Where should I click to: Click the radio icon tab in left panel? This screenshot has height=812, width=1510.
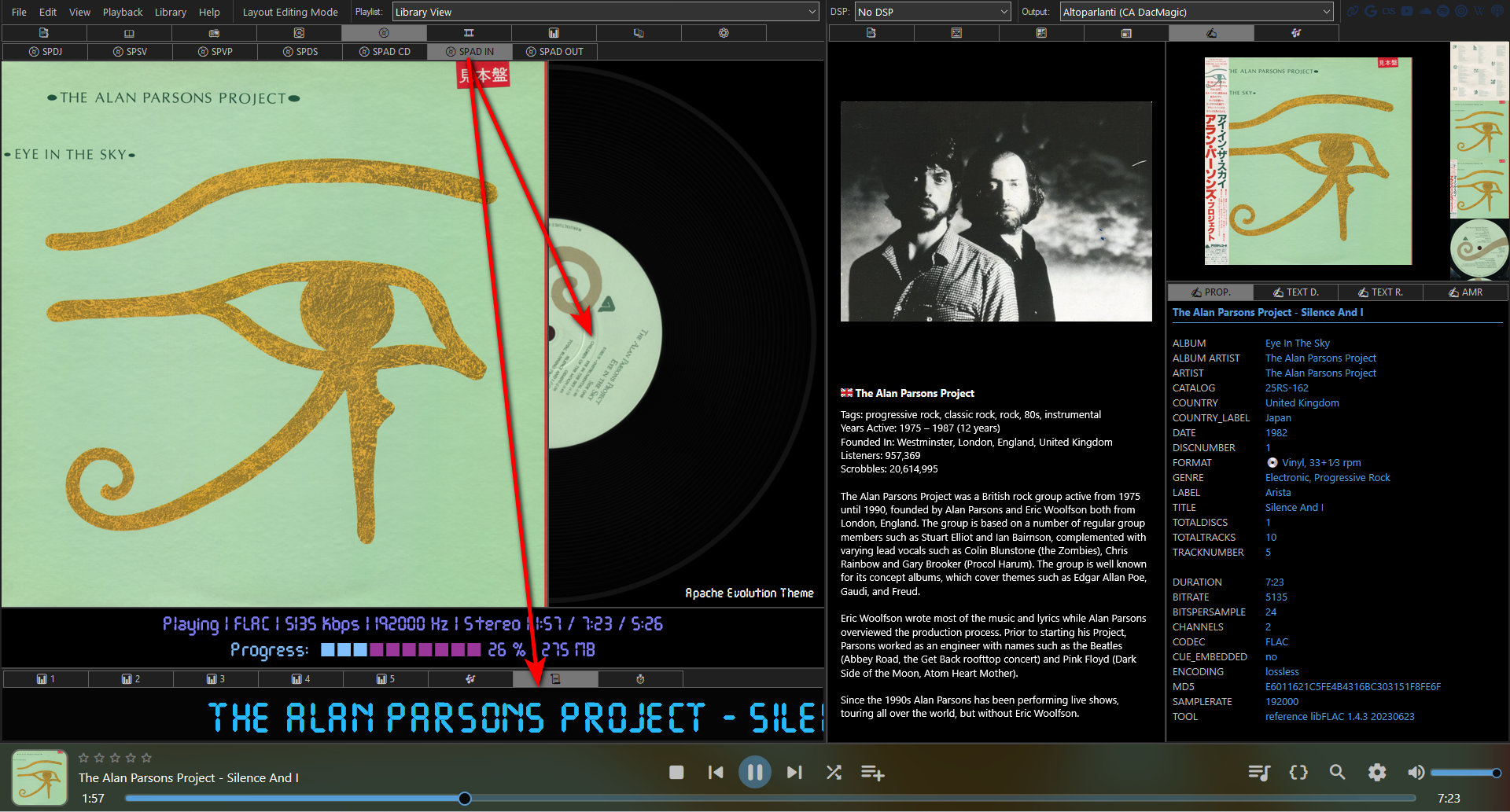click(214, 33)
